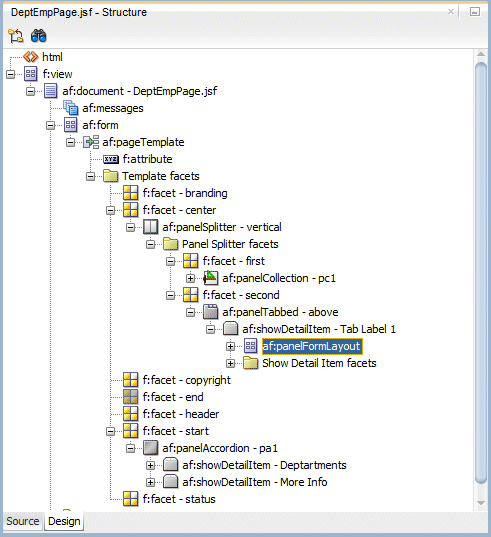Collapse the f:view node
The height and width of the screenshot is (537, 491).
[11, 74]
